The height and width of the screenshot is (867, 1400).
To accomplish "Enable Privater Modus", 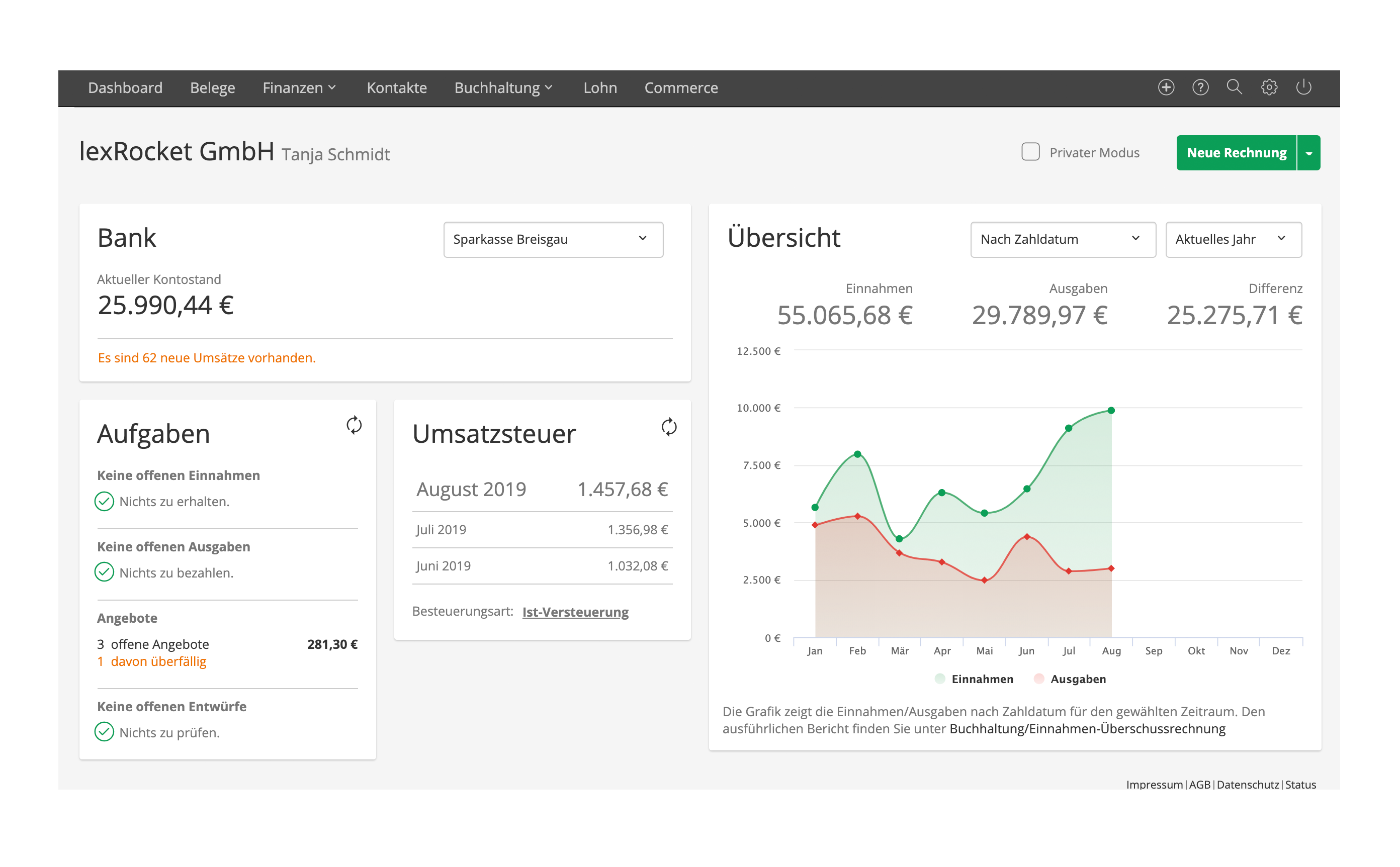I will tap(1030, 152).
